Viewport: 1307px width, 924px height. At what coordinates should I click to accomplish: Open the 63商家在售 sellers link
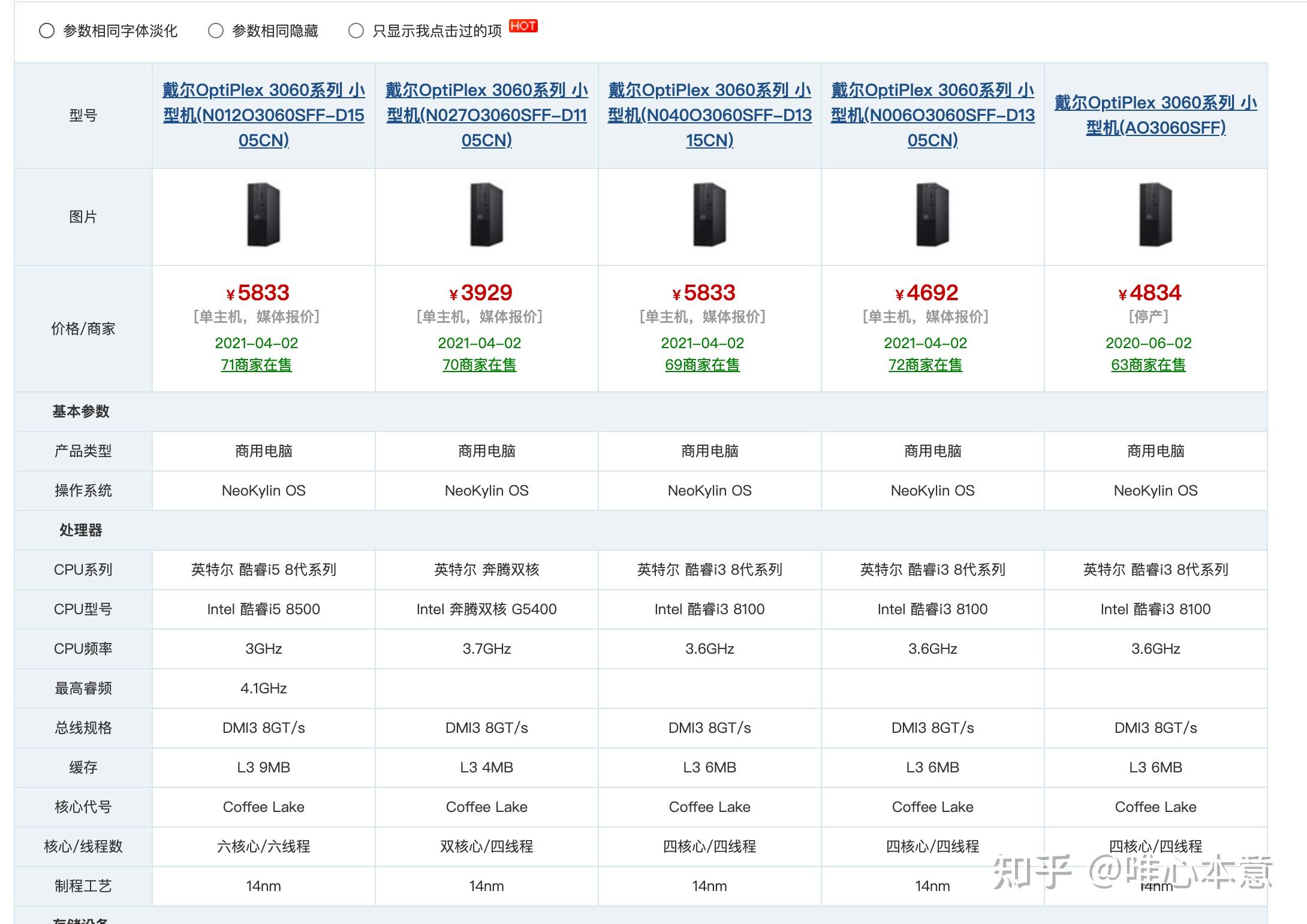pyautogui.click(x=1149, y=365)
